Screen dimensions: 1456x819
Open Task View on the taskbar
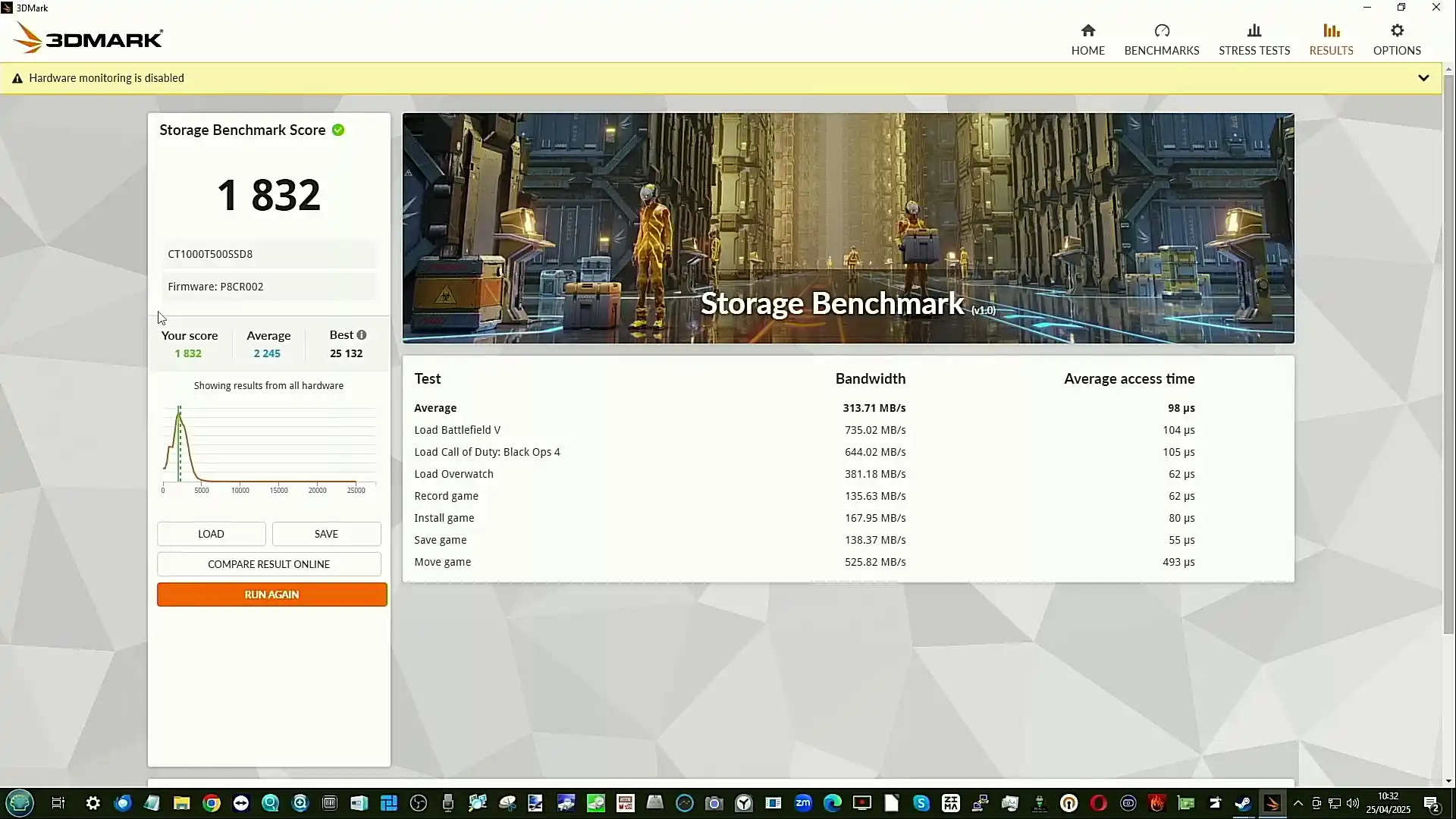coord(58,803)
